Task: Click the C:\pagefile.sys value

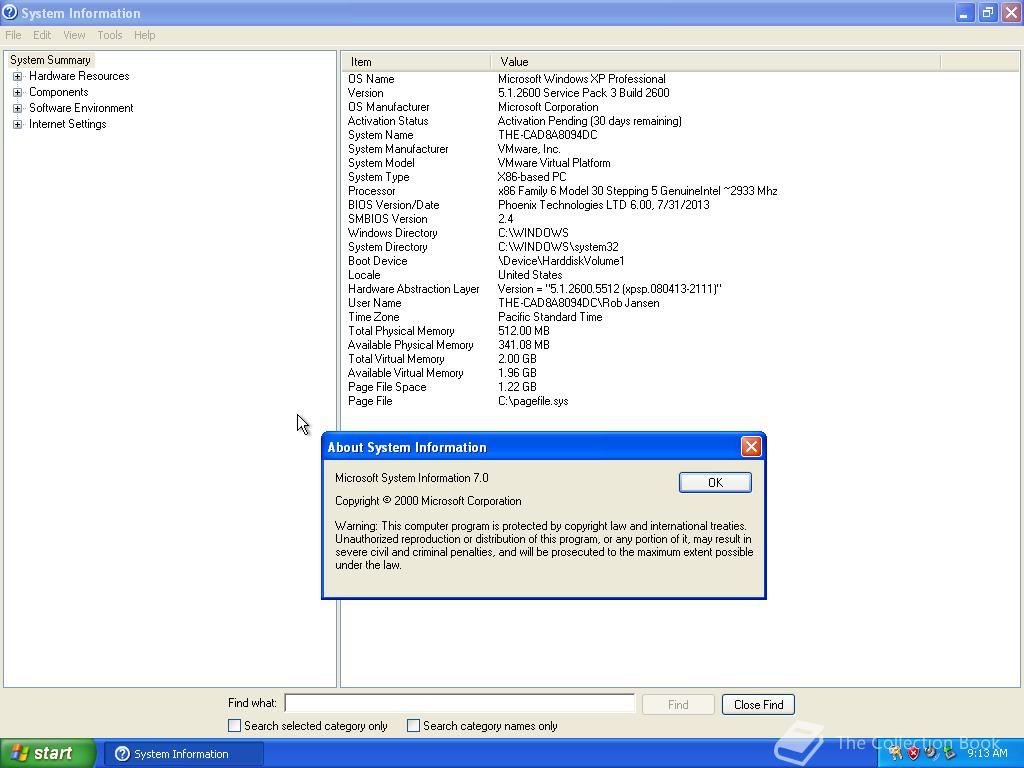Action: (x=533, y=402)
